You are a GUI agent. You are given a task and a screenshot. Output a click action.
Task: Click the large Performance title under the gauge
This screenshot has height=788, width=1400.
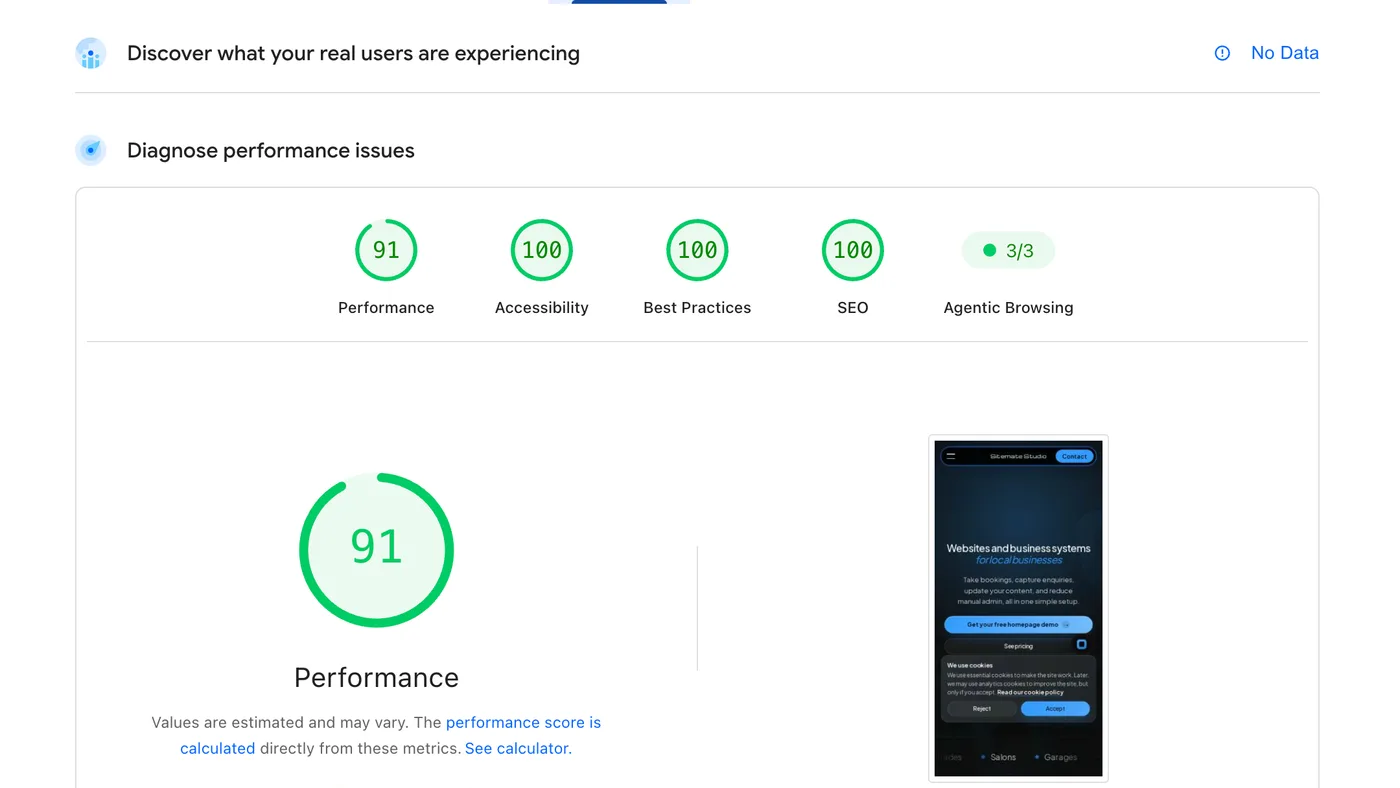click(x=376, y=677)
